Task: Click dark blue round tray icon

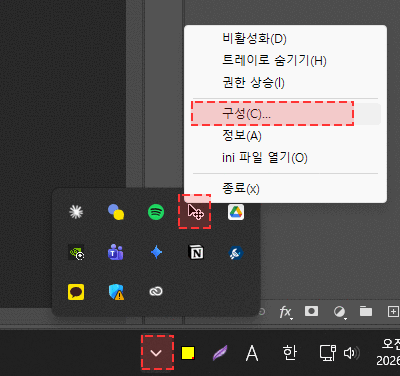Action: [236, 253]
